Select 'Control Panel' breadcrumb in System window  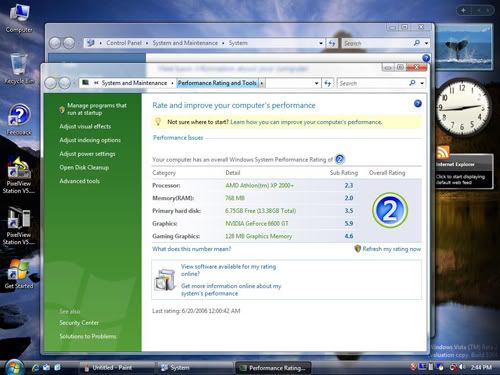[124, 43]
